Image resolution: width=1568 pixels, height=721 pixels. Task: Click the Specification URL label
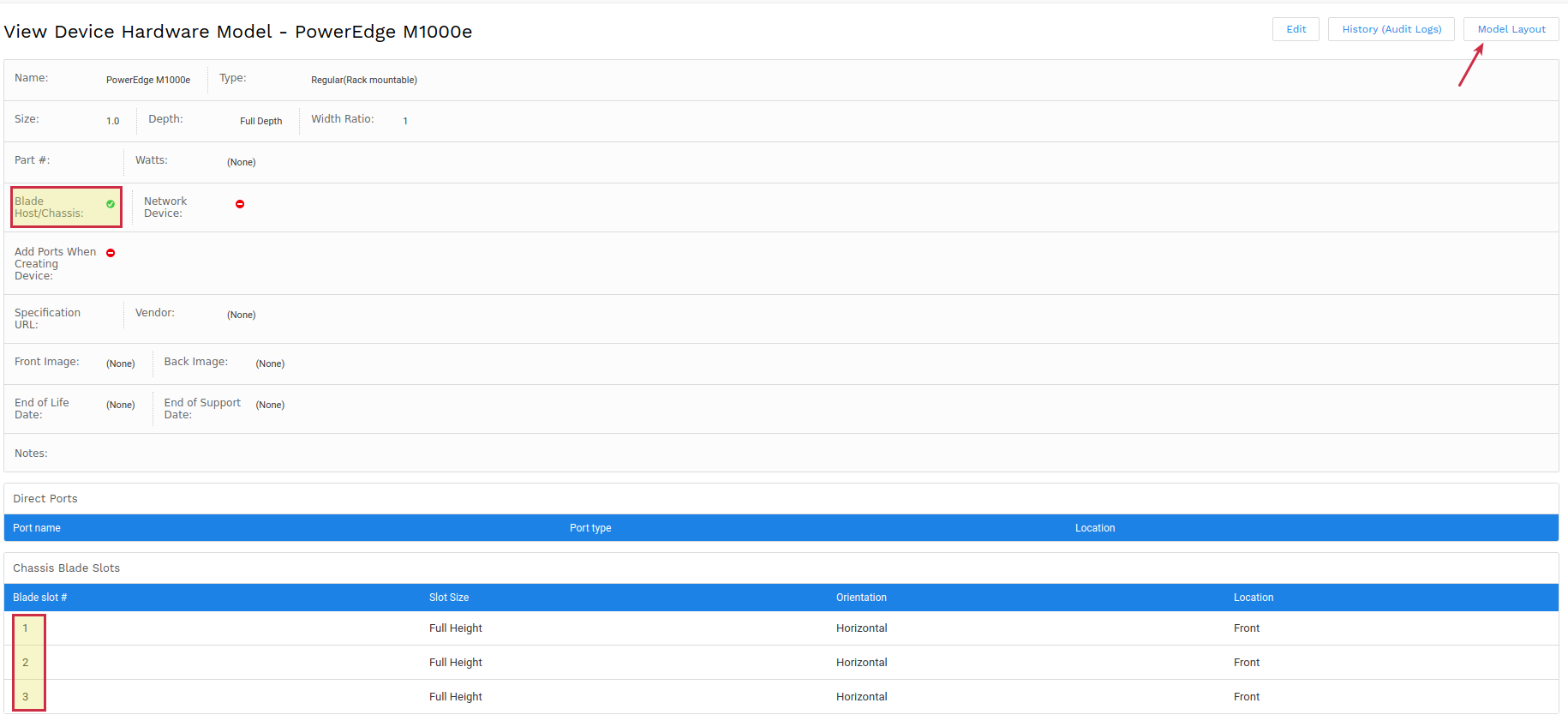(x=48, y=319)
